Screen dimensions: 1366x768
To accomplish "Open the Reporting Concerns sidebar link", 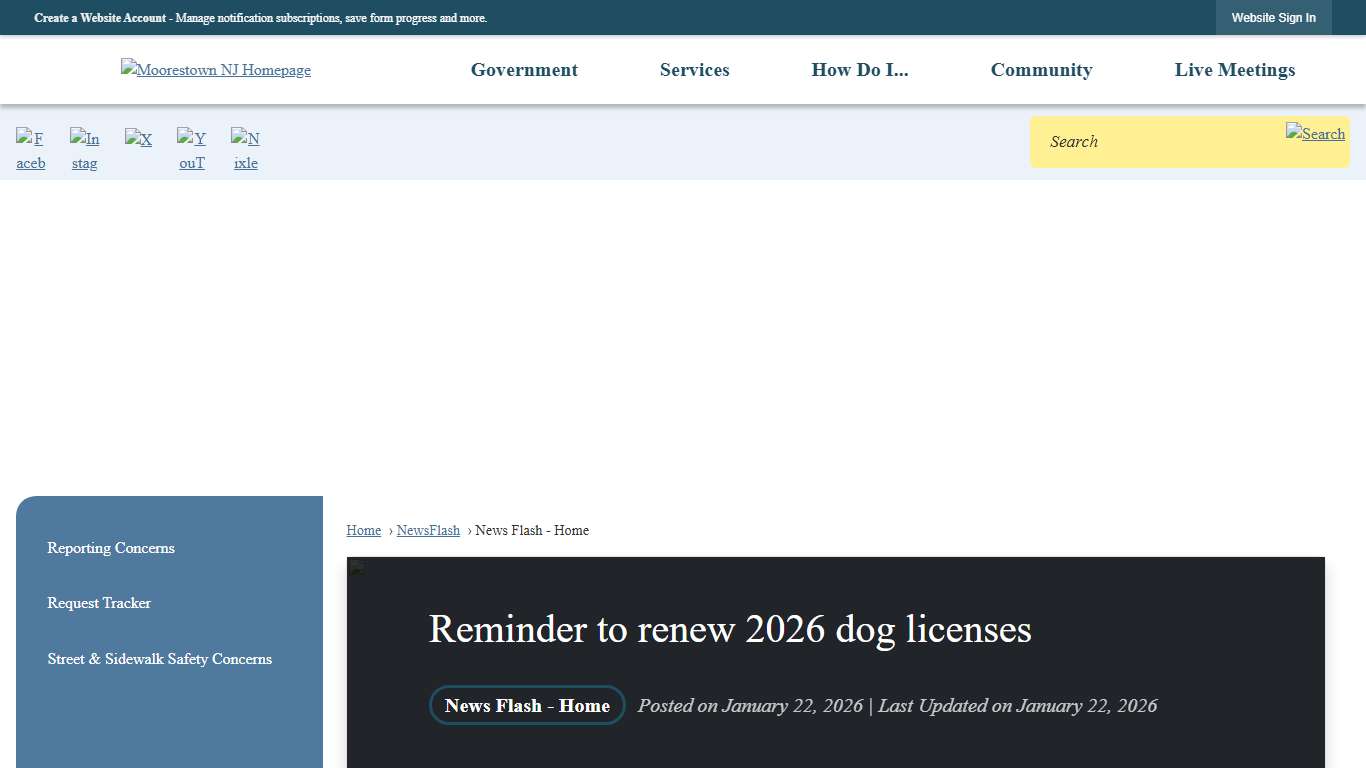I will tap(110, 548).
